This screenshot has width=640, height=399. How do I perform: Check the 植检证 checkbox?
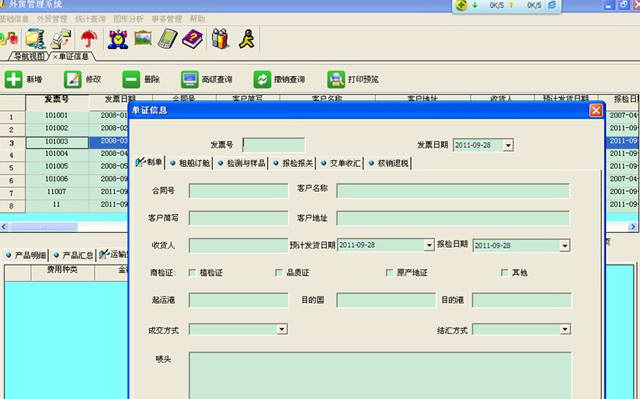pos(192,272)
